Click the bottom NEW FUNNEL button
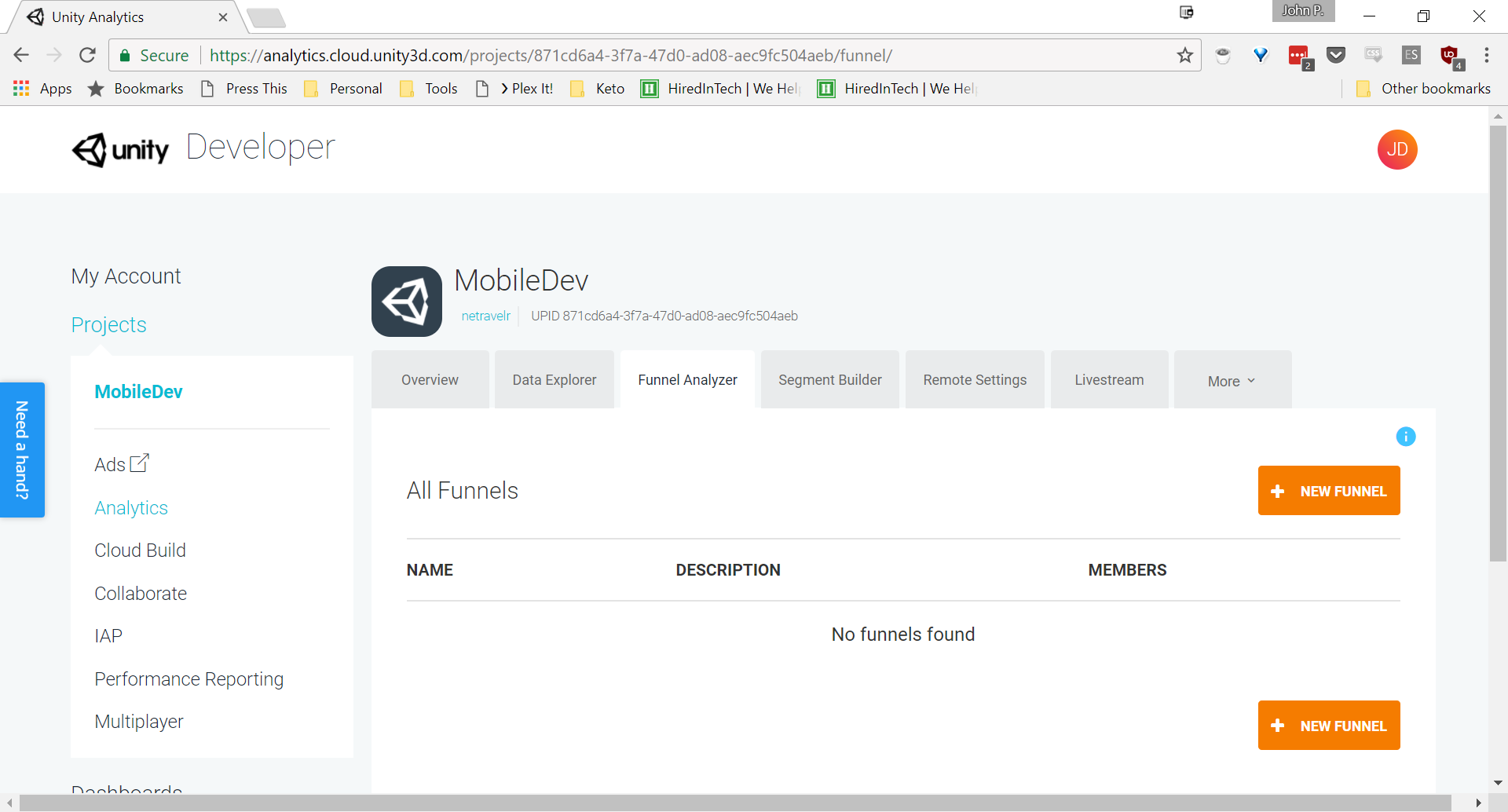The width and height of the screenshot is (1508, 812). (x=1329, y=726)
